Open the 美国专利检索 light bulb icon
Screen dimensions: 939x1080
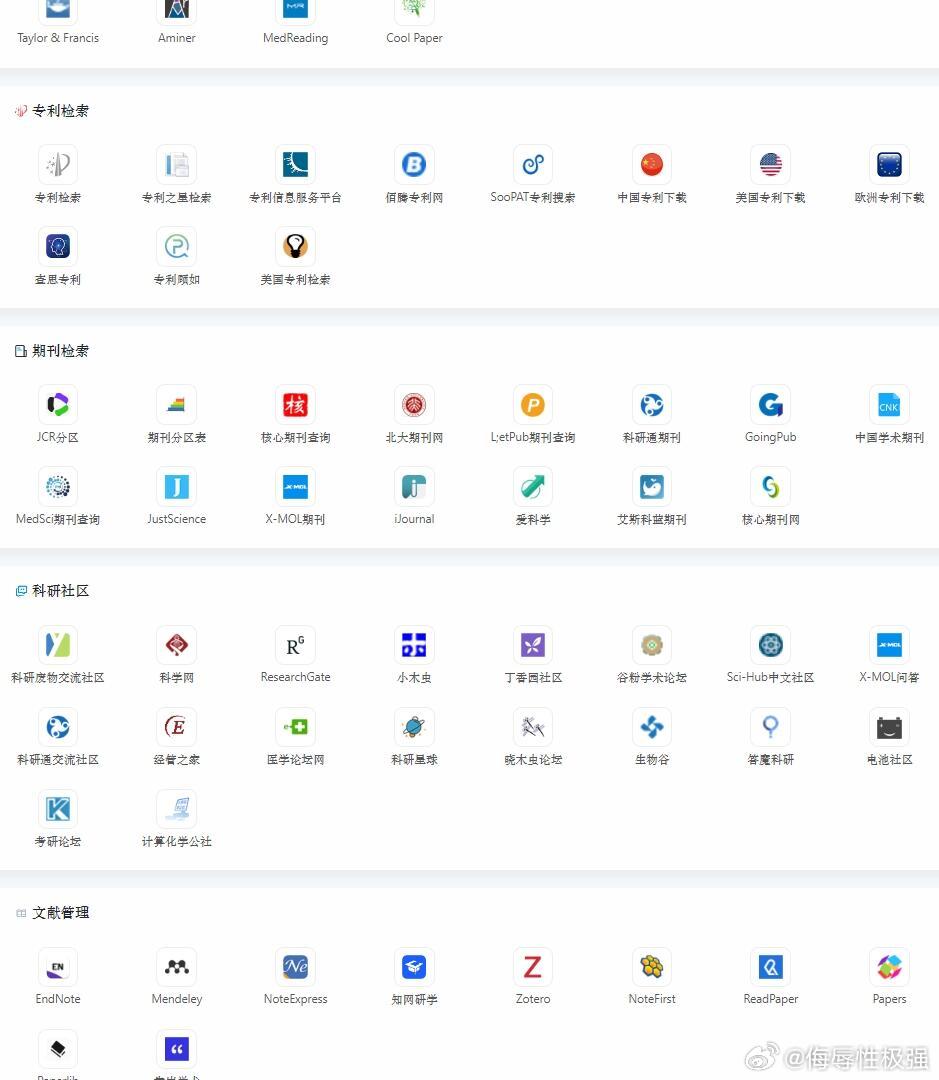point(296,246)
